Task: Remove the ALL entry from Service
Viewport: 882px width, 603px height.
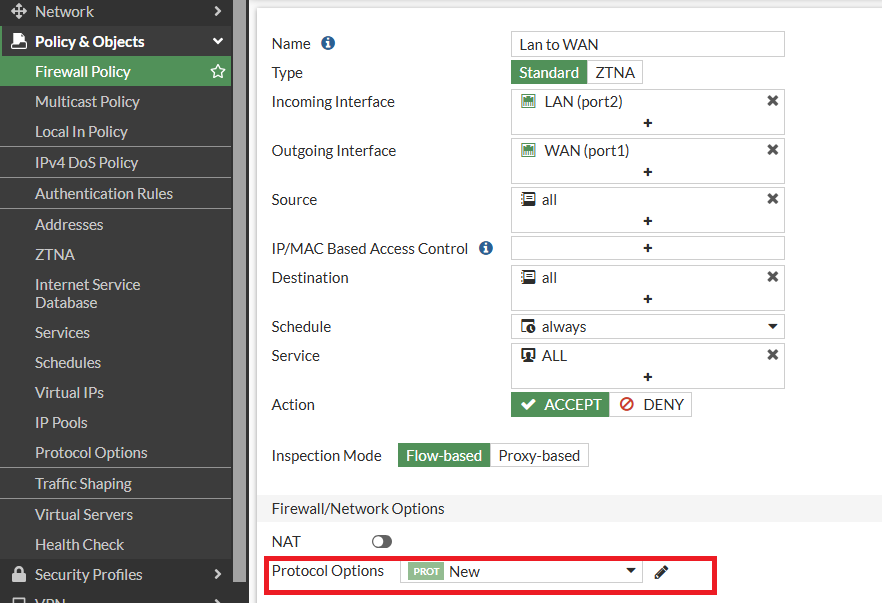Action: [x=772, y=355]
